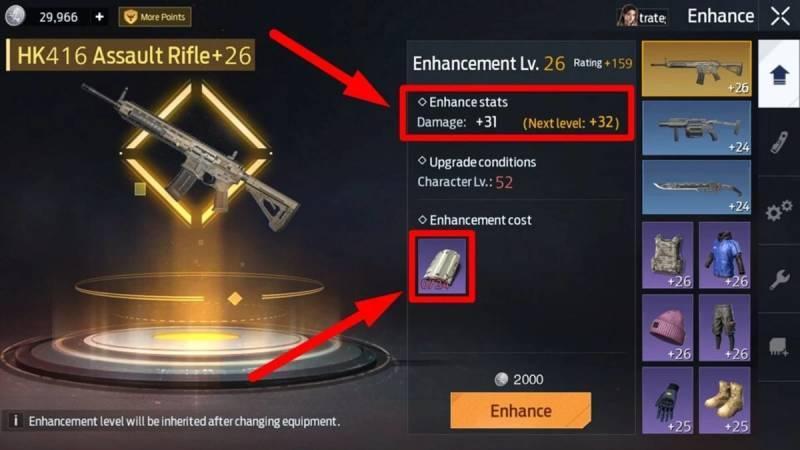Open the player avatar profile
The width and height of the screenshot is (800, 450).
tap(627, 16)
